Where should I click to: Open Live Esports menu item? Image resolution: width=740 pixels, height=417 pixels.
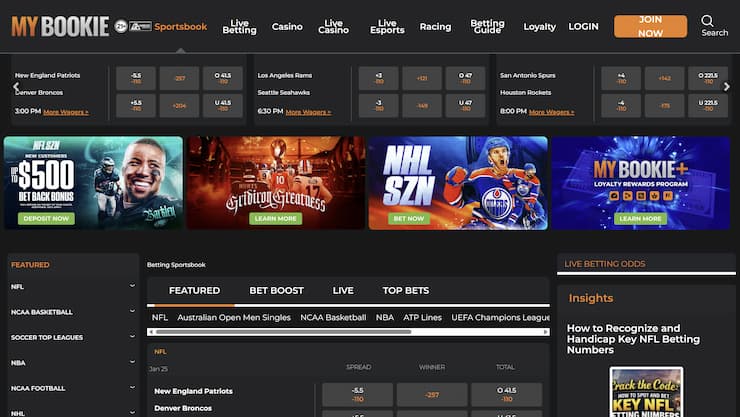coord(387,26)
